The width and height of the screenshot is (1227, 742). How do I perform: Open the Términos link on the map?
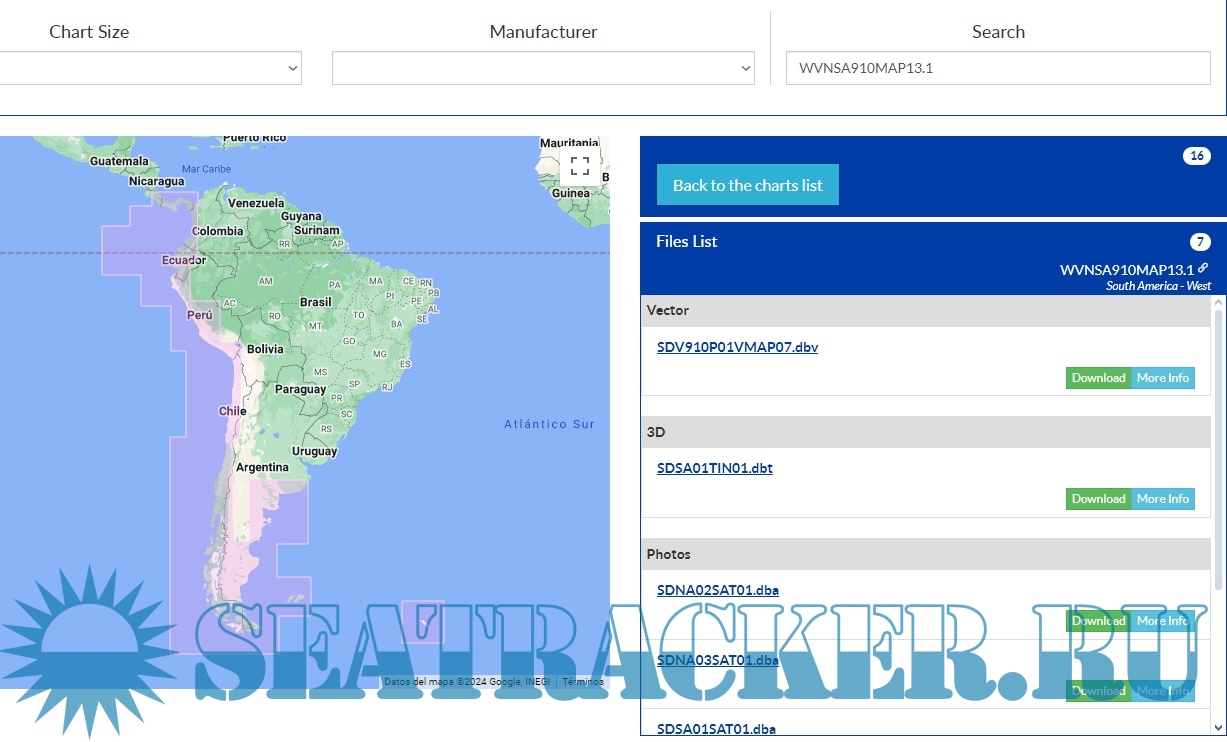coord(582,681)
